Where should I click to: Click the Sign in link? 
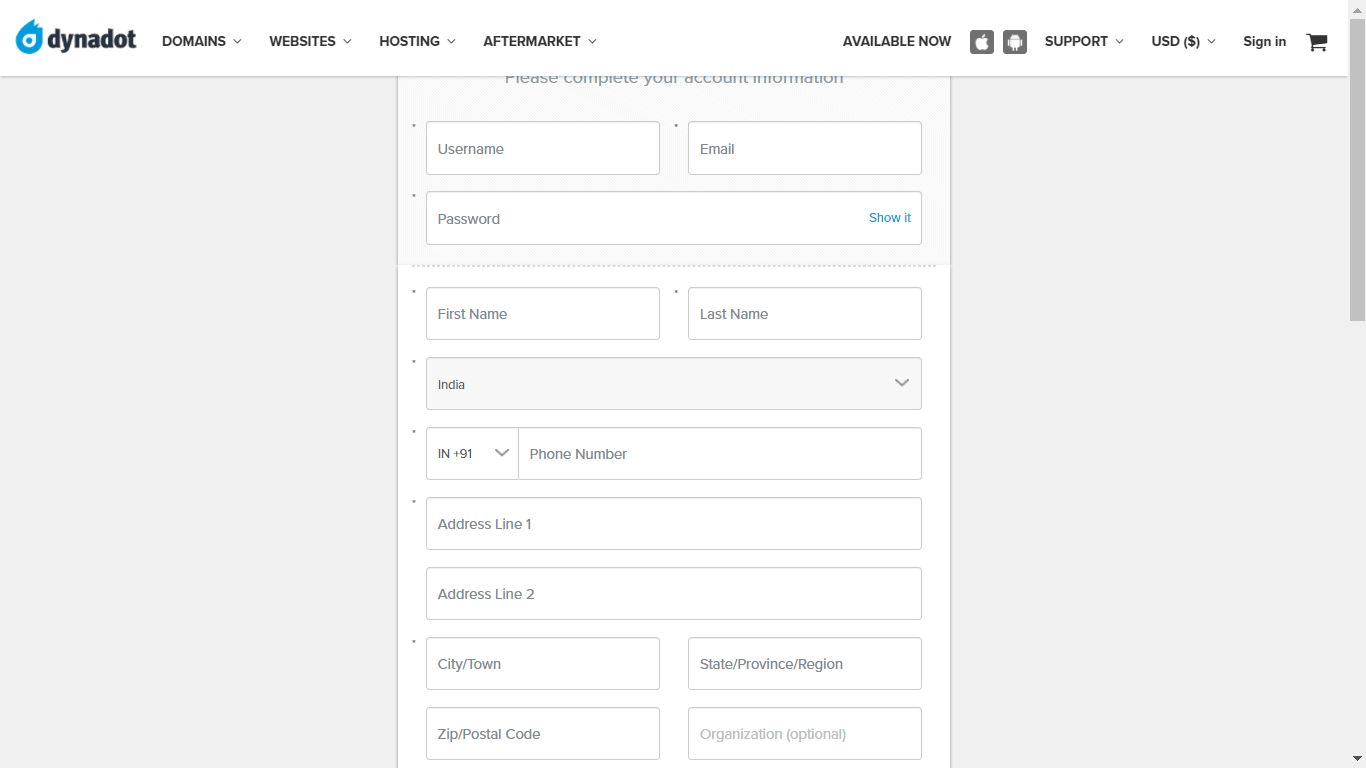[x=1265, y=41]
